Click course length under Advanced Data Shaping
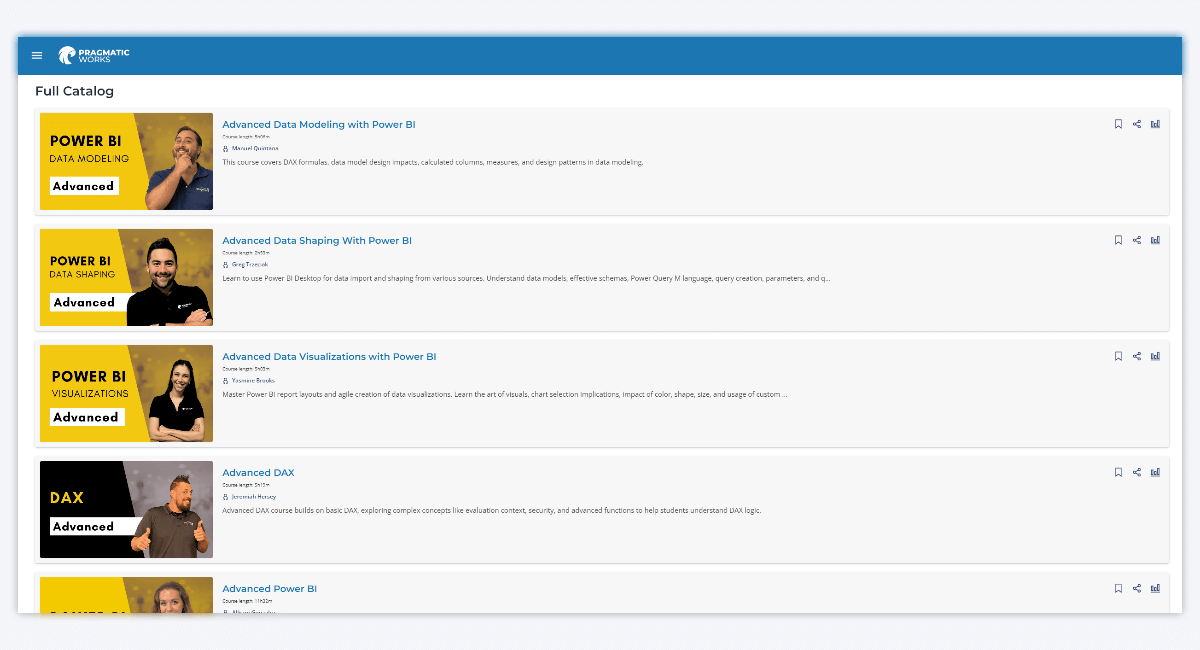The width and height of the screenshot is (1200, 650). point(246,252)
